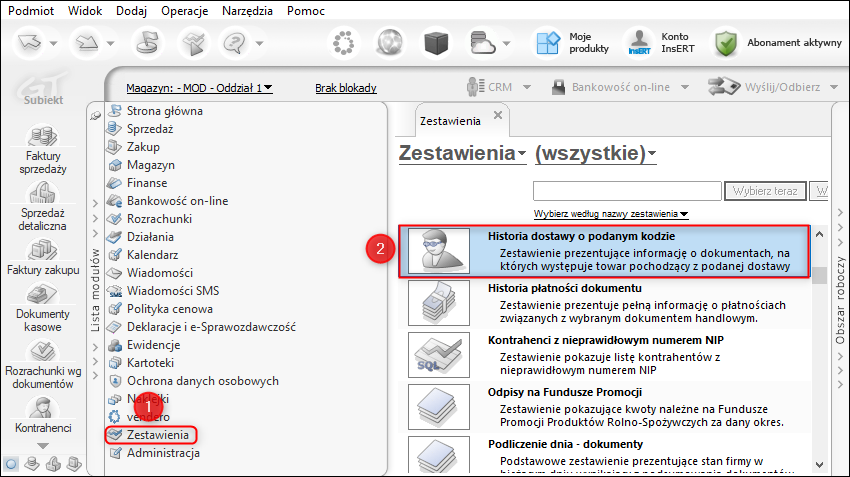
Task: Click the Brak blokady link
Action: click(346, 88)
